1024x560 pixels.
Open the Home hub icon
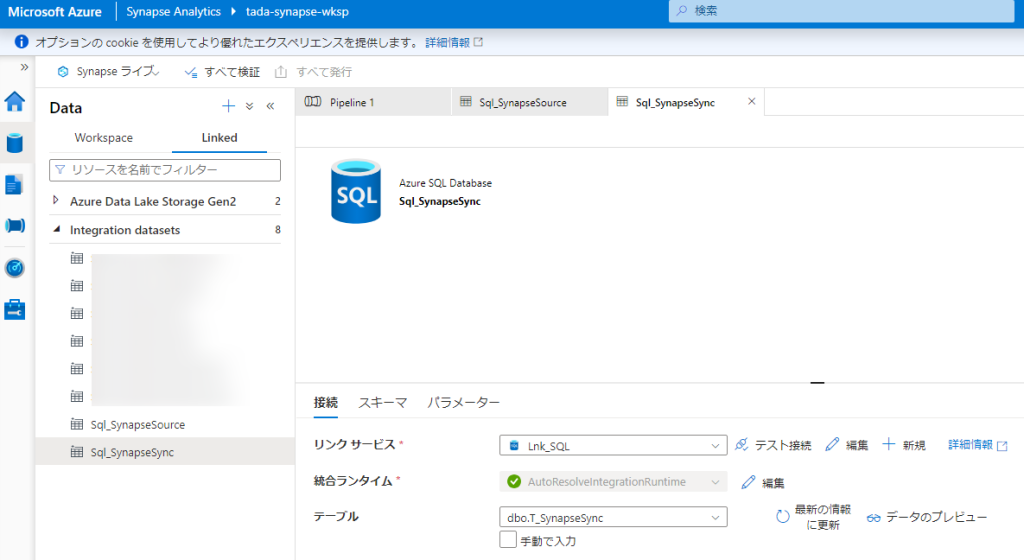[x=14, y=101]
